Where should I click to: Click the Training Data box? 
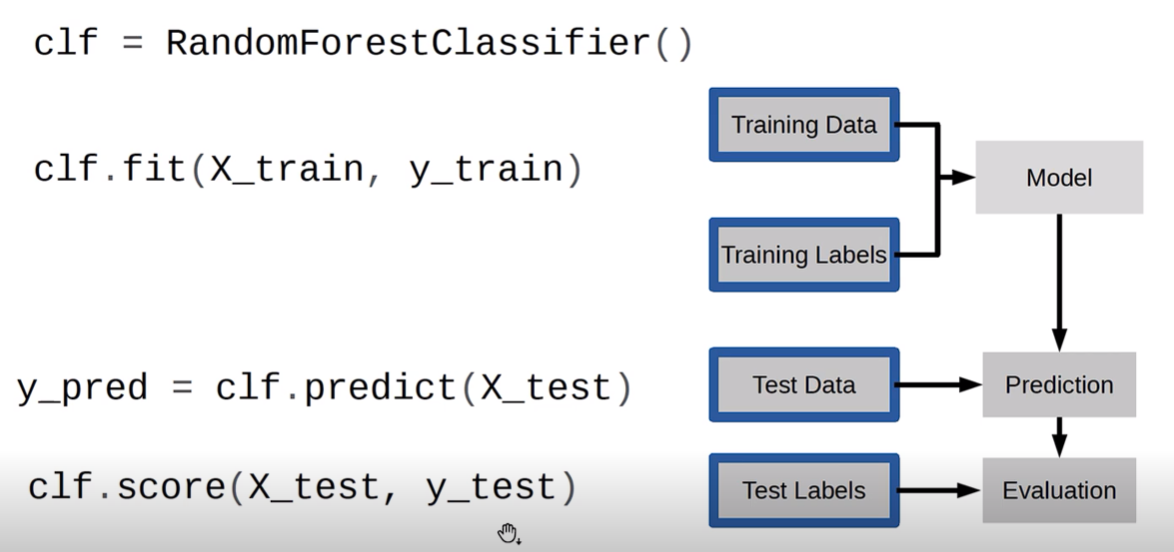click(x=804, y=124)
